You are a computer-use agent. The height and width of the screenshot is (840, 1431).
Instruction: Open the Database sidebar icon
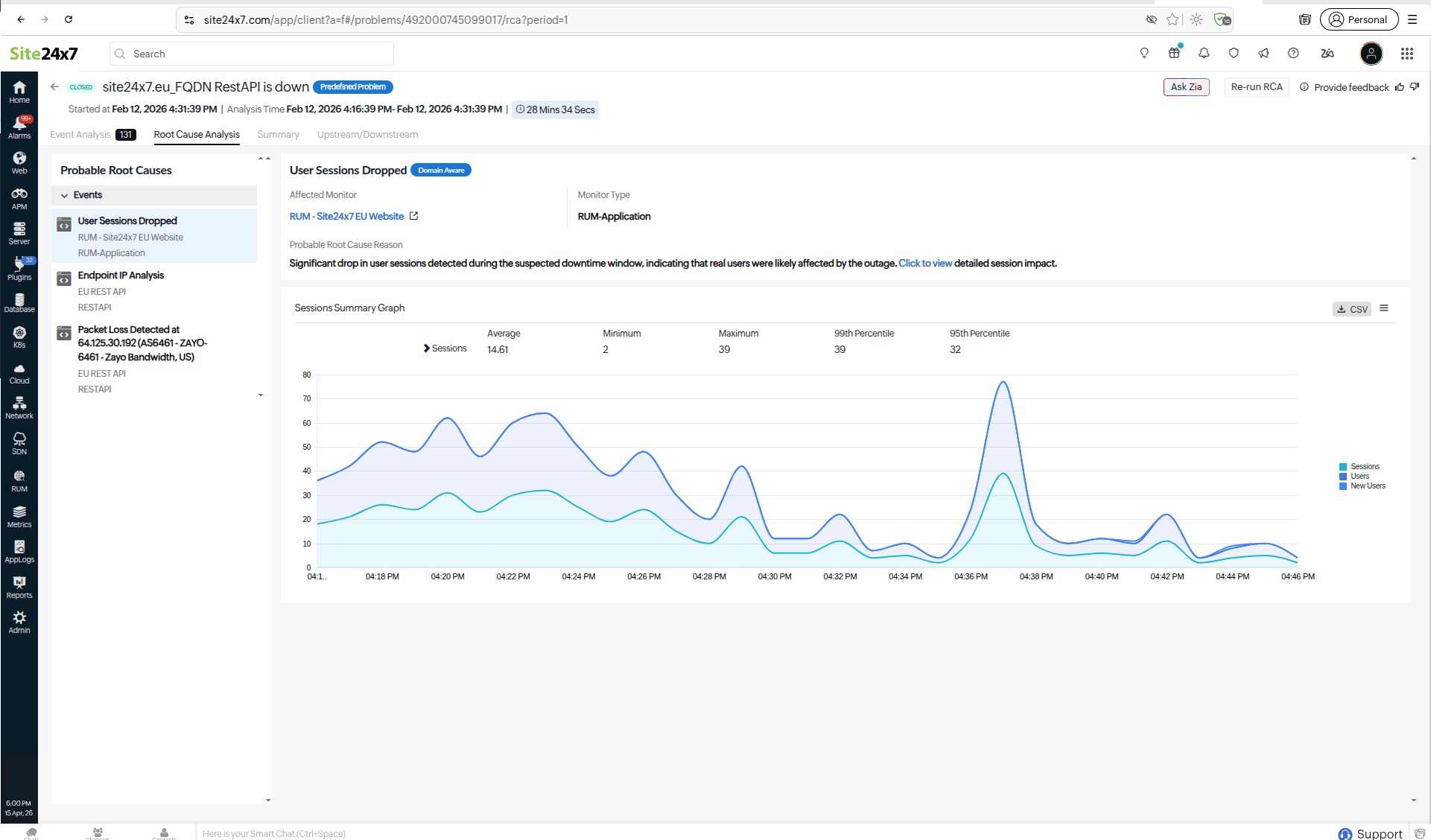pyautogui.click(x=19, y=302)
